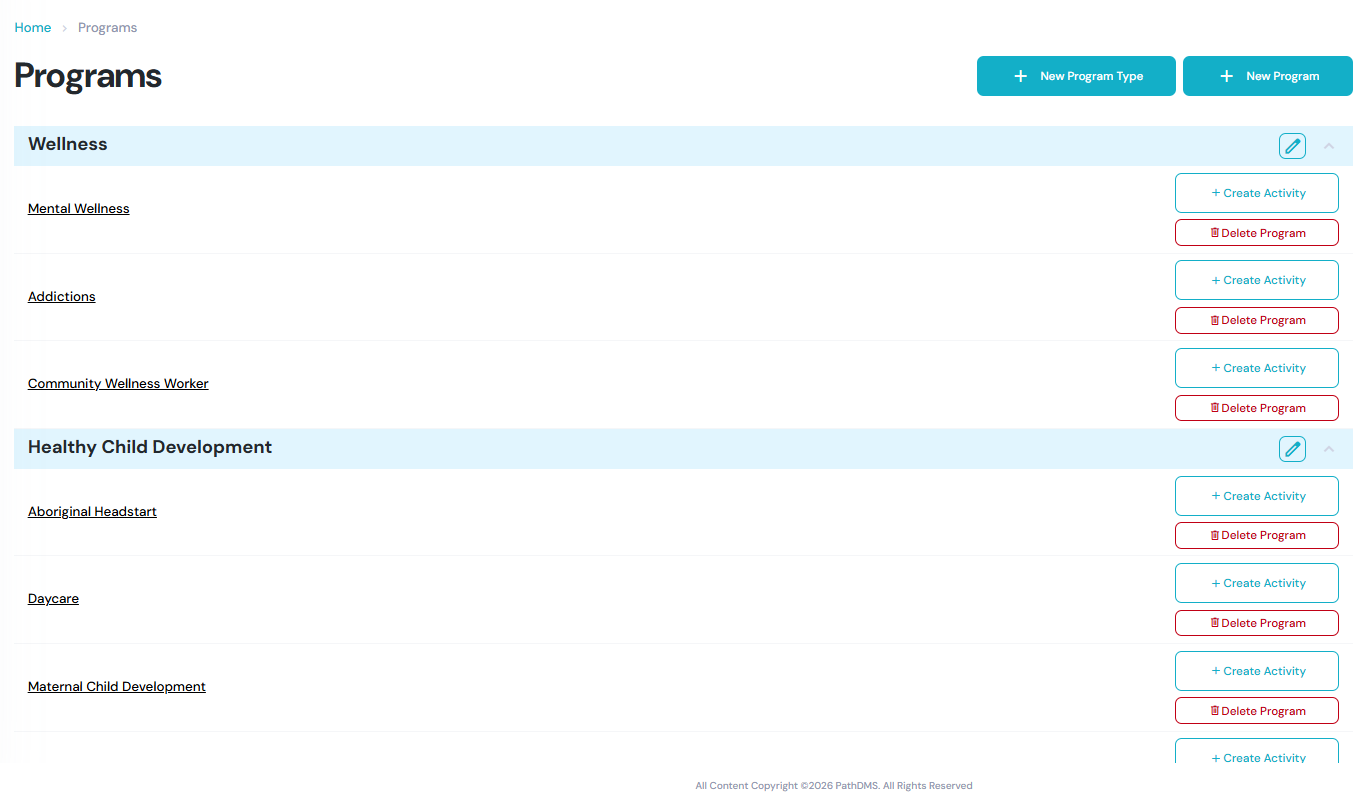The image size is (1357, 796).
Task: Delete the Maternal Child Development program
Action: (x=1256, y=711)
